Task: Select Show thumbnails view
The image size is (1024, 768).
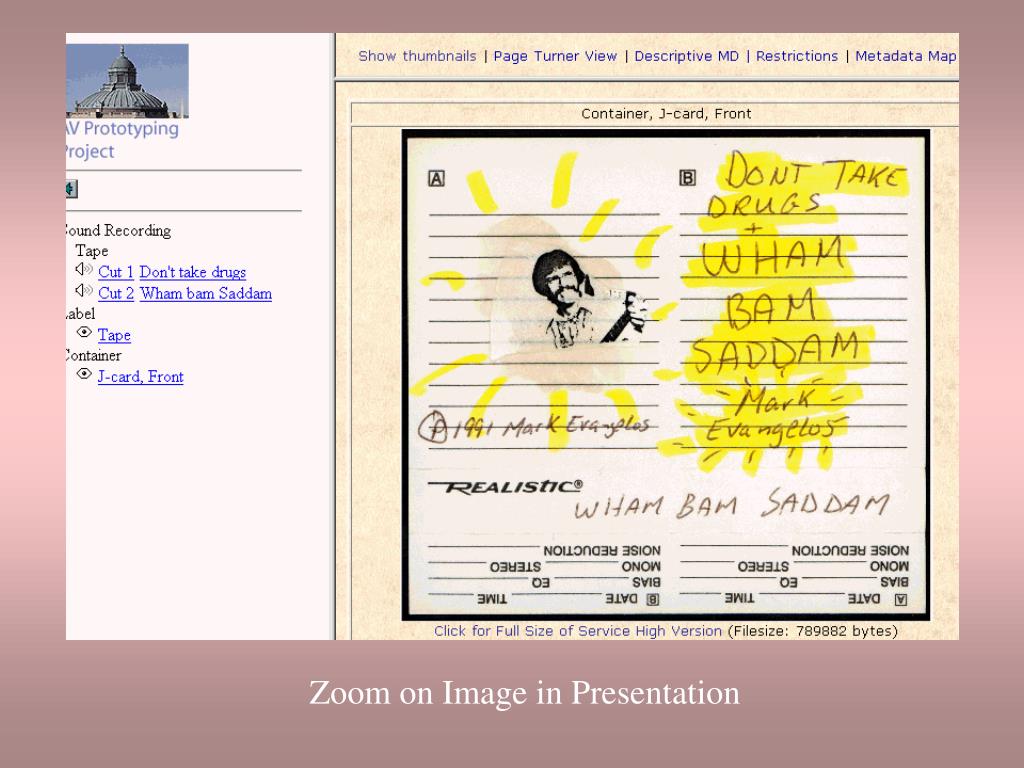Action: pyautogui.click(x=417, y=56)
